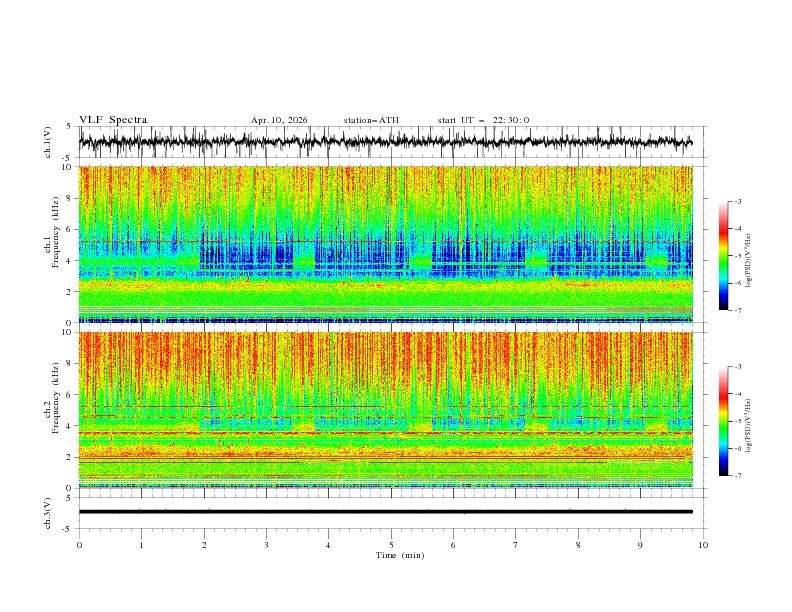Screen dimensions: 792x612
Task: Click the 9 minute tick on time axis
Action: coord(640,545)
